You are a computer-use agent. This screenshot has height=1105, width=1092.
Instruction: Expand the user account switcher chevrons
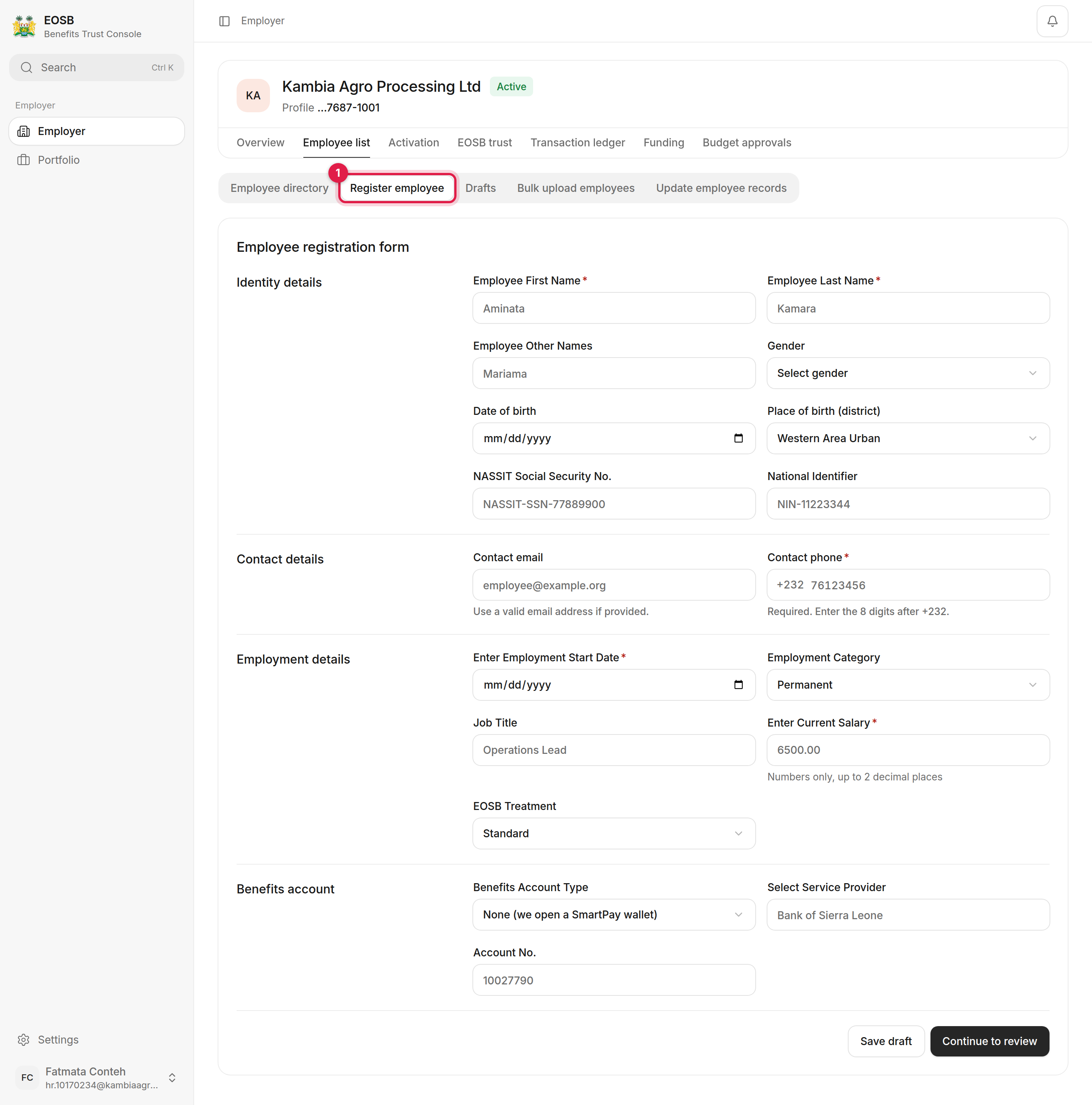[x=172, y=1078]
